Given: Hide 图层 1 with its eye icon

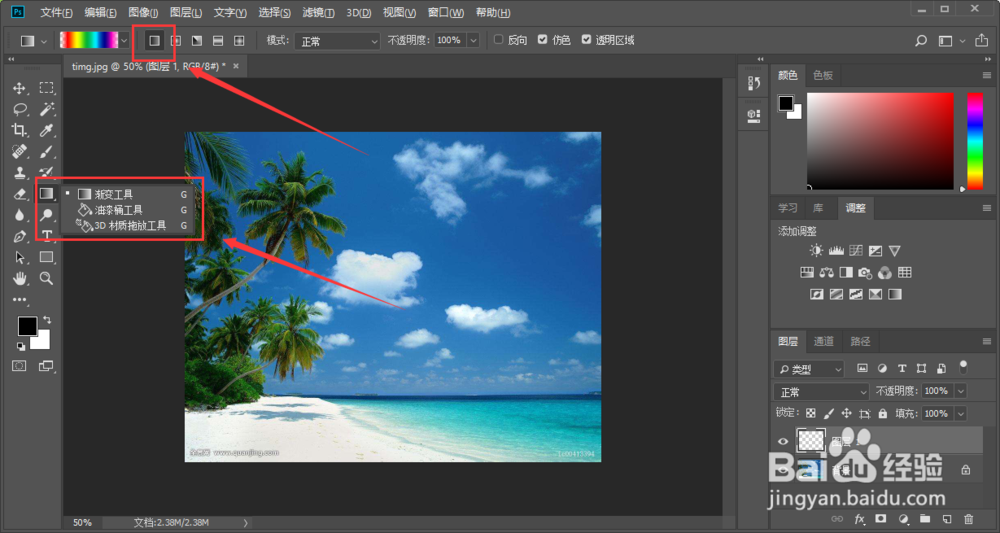Looking at the screenshot, I should pos(783,441).
